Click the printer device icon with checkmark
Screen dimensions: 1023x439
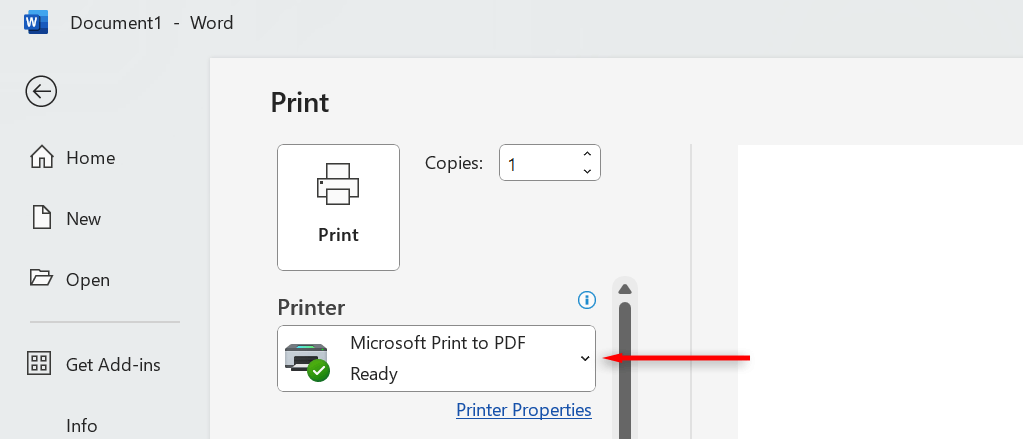307,358
